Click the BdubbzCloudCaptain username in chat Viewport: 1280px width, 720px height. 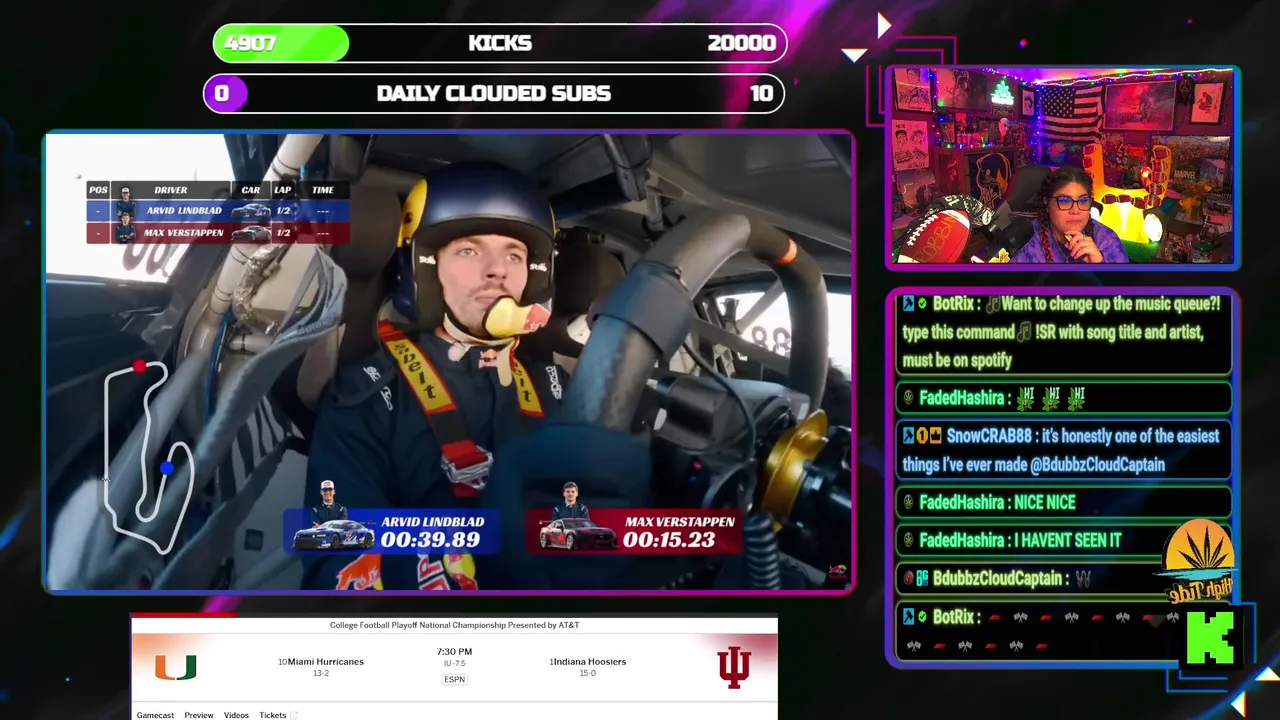coord(997,578)
